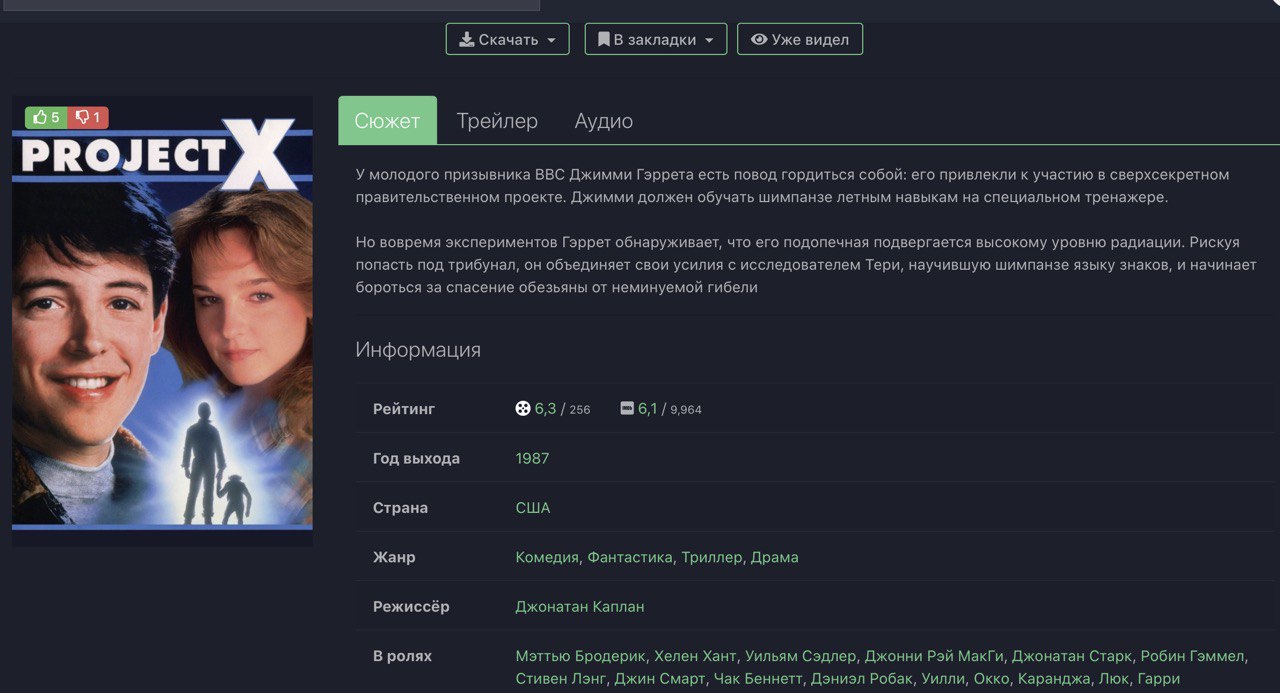The width and height of the screenshot is (1280, 693).
Task: Open actor Чак Беннетт link
Action: [757, 679]
